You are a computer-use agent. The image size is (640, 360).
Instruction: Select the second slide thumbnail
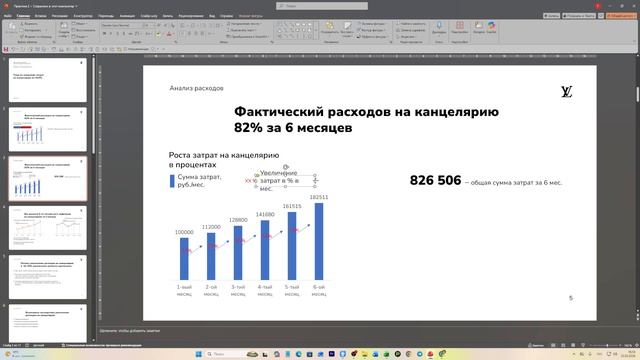point(48,129)
